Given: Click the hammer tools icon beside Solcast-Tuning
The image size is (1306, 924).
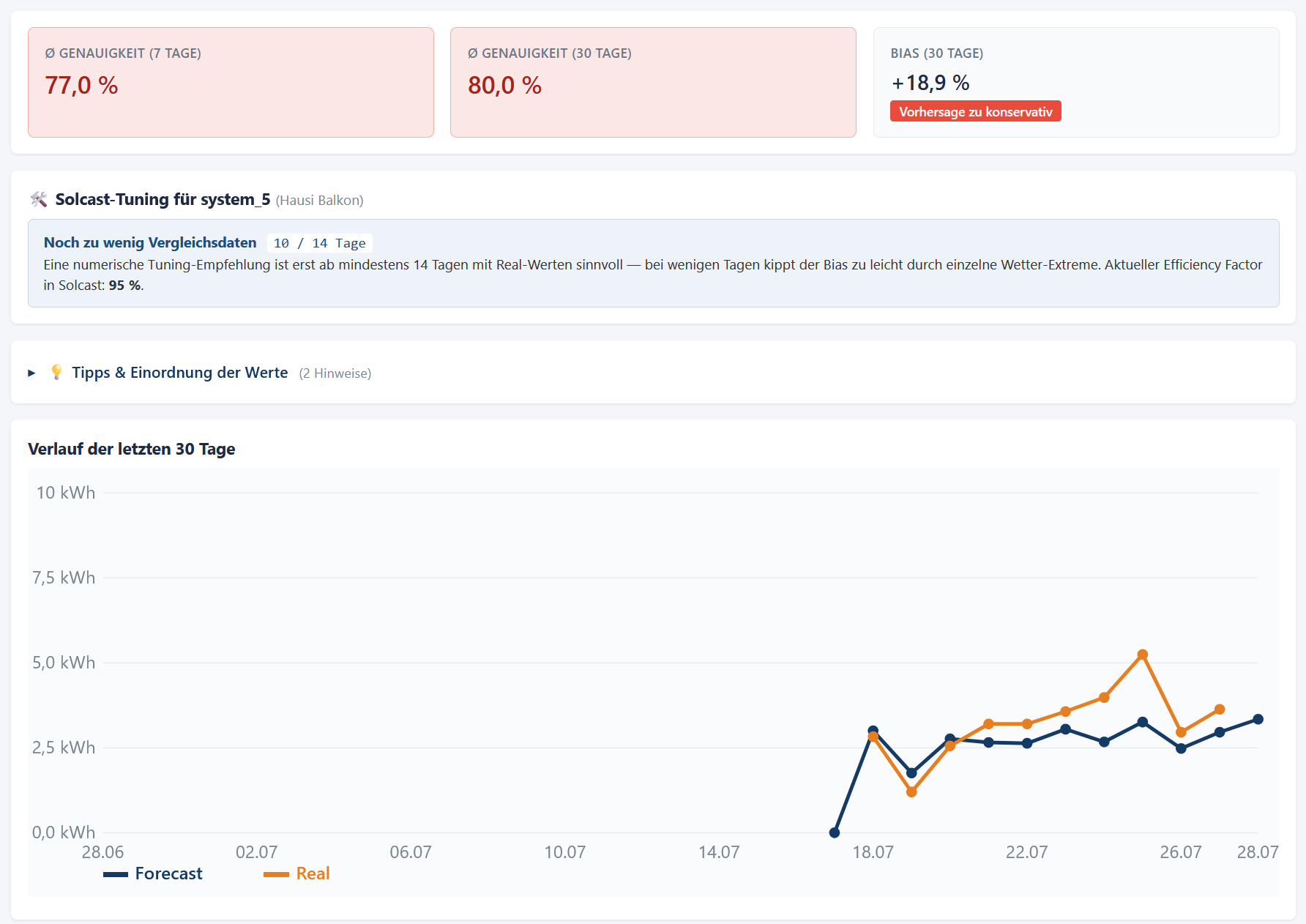Looking at the screenshot, I should pos(39,199).
